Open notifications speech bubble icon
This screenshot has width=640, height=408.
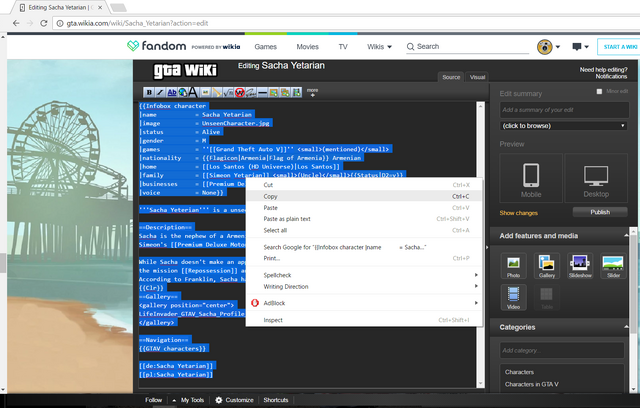pos(580,47)
